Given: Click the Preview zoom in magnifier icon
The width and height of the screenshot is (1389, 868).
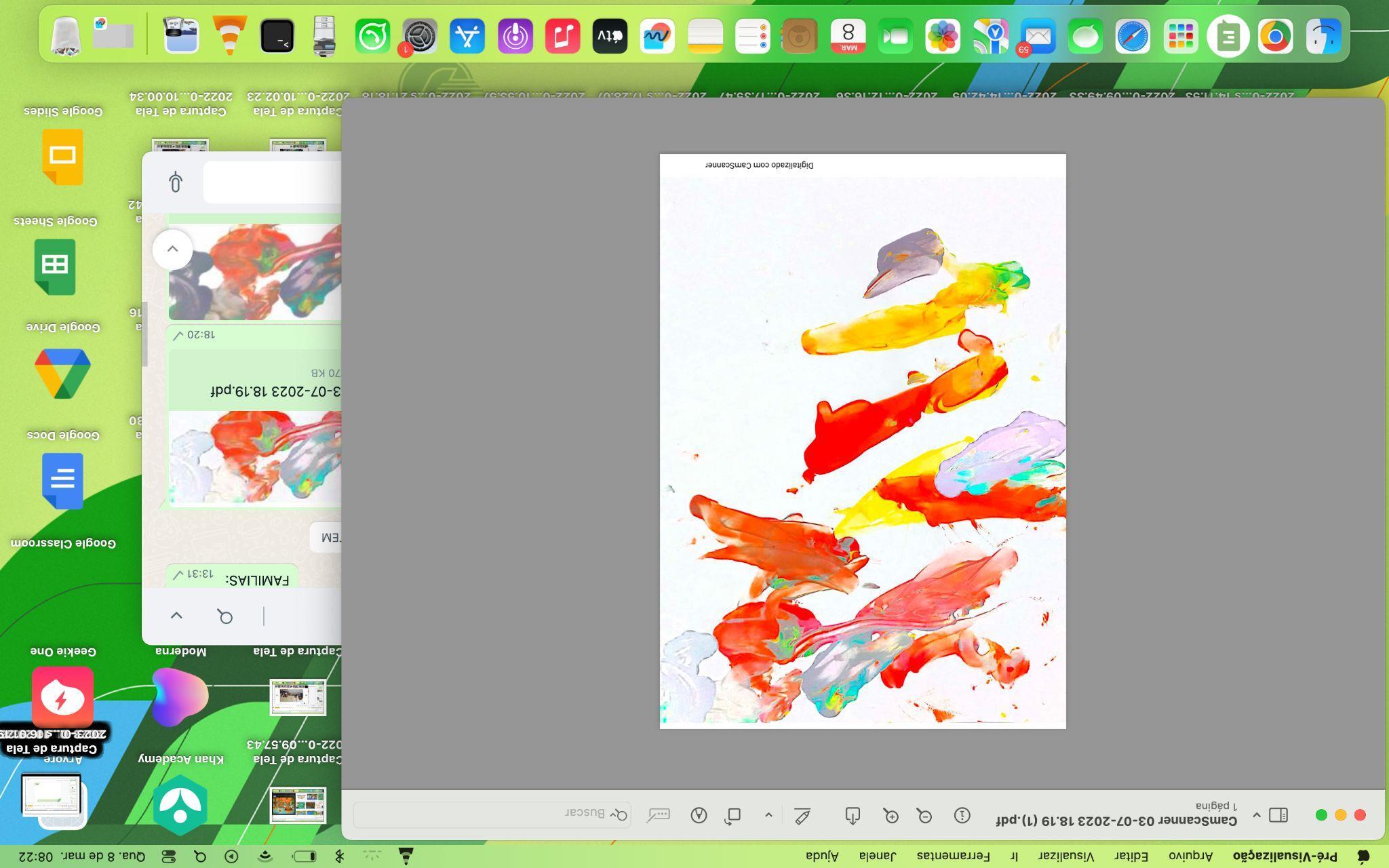Looking at the screenshot, I should (x=891, y=816).
